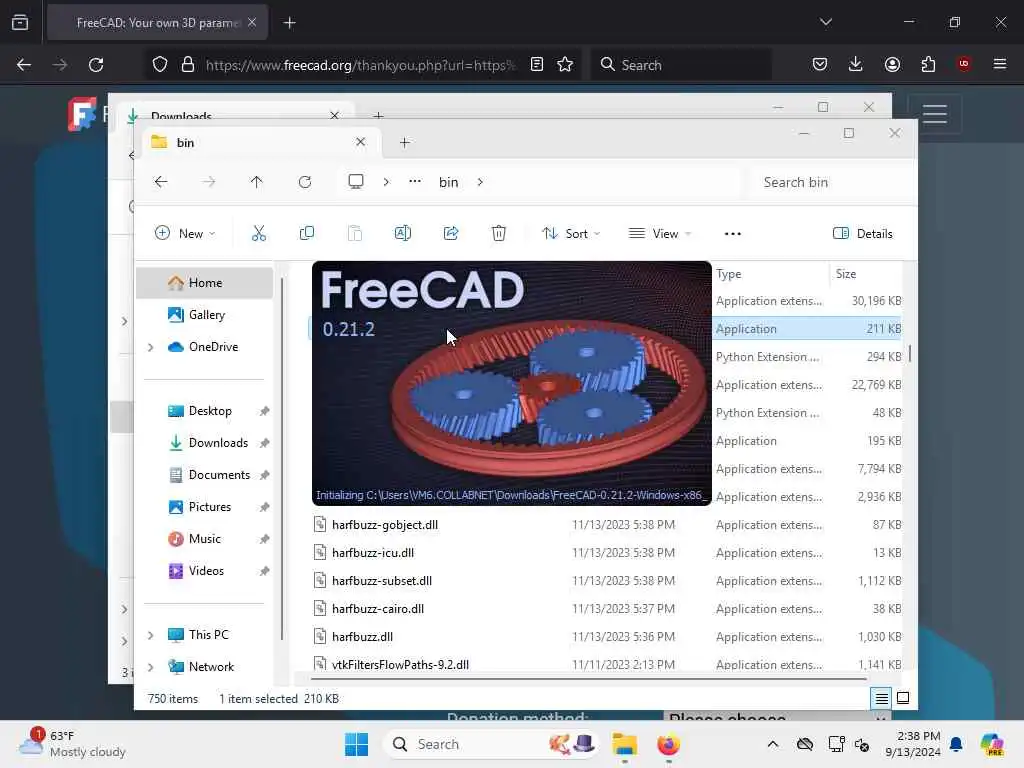Open the Windows Start button
Viewport: 1024px width, 768px height.
coord(356,744)
